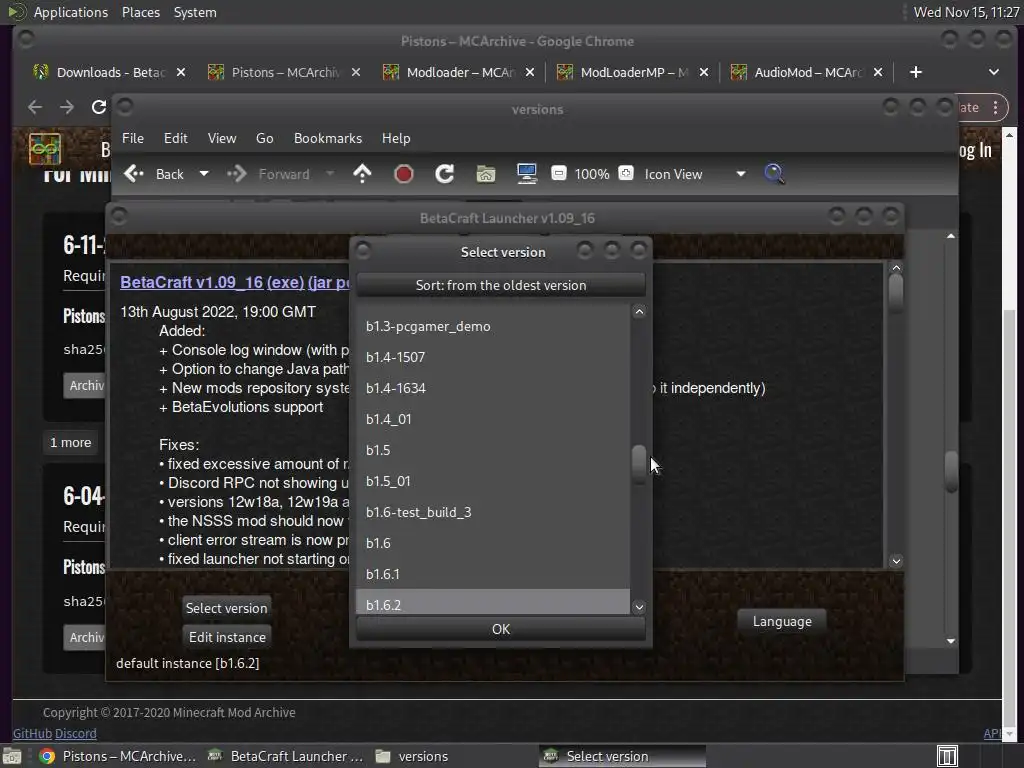Viewport: 1024px width, 768px height.
Task: Click Chrome's browser back arrow
Action: pos(35,107)
